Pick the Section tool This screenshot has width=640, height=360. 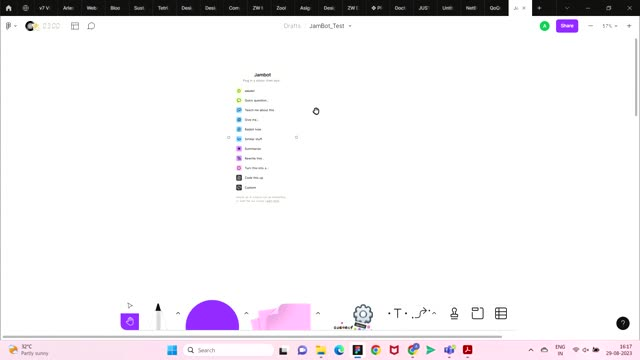click(477, 313)
